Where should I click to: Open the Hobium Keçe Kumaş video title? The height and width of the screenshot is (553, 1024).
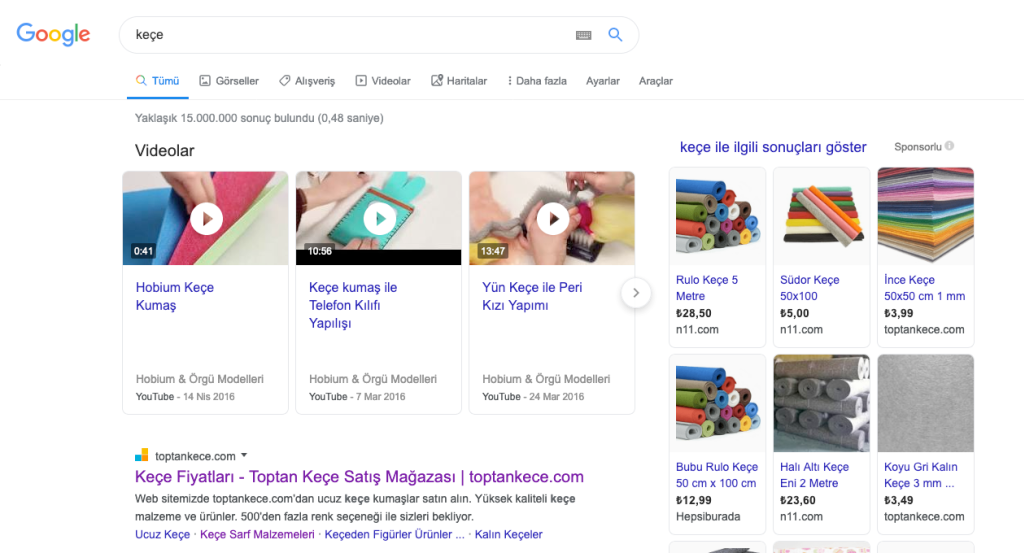point(174,296)
